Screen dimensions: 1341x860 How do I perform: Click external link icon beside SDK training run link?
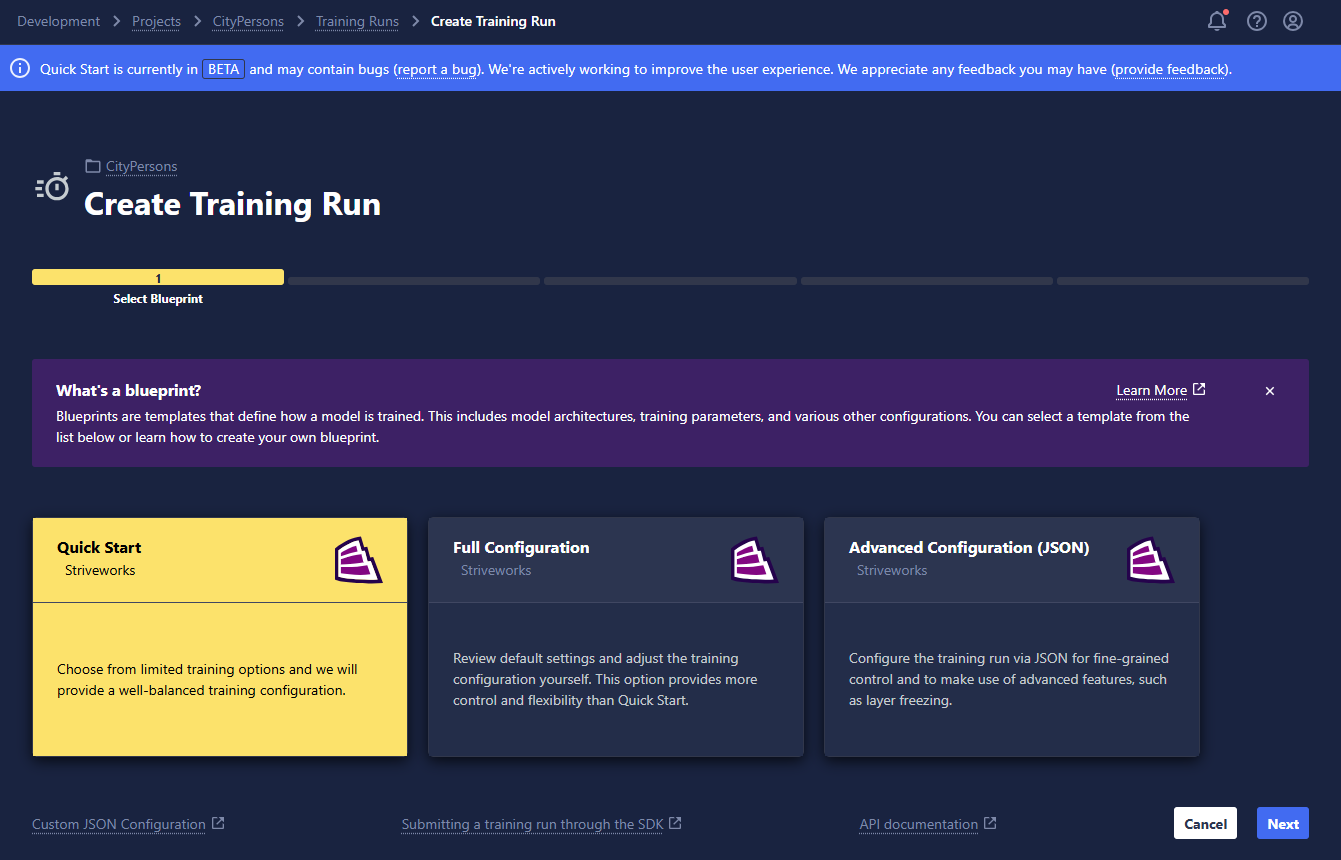pyautogui.click(x=675, y=823)
